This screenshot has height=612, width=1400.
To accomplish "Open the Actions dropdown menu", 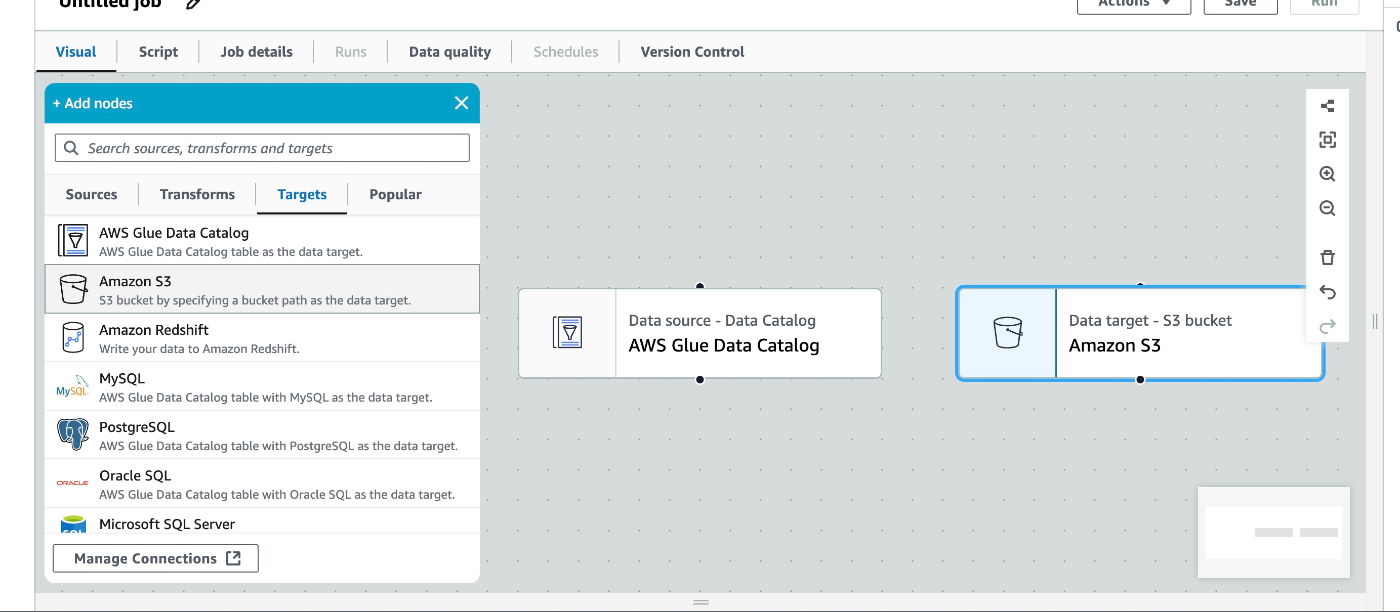I will pos(1134,4).
